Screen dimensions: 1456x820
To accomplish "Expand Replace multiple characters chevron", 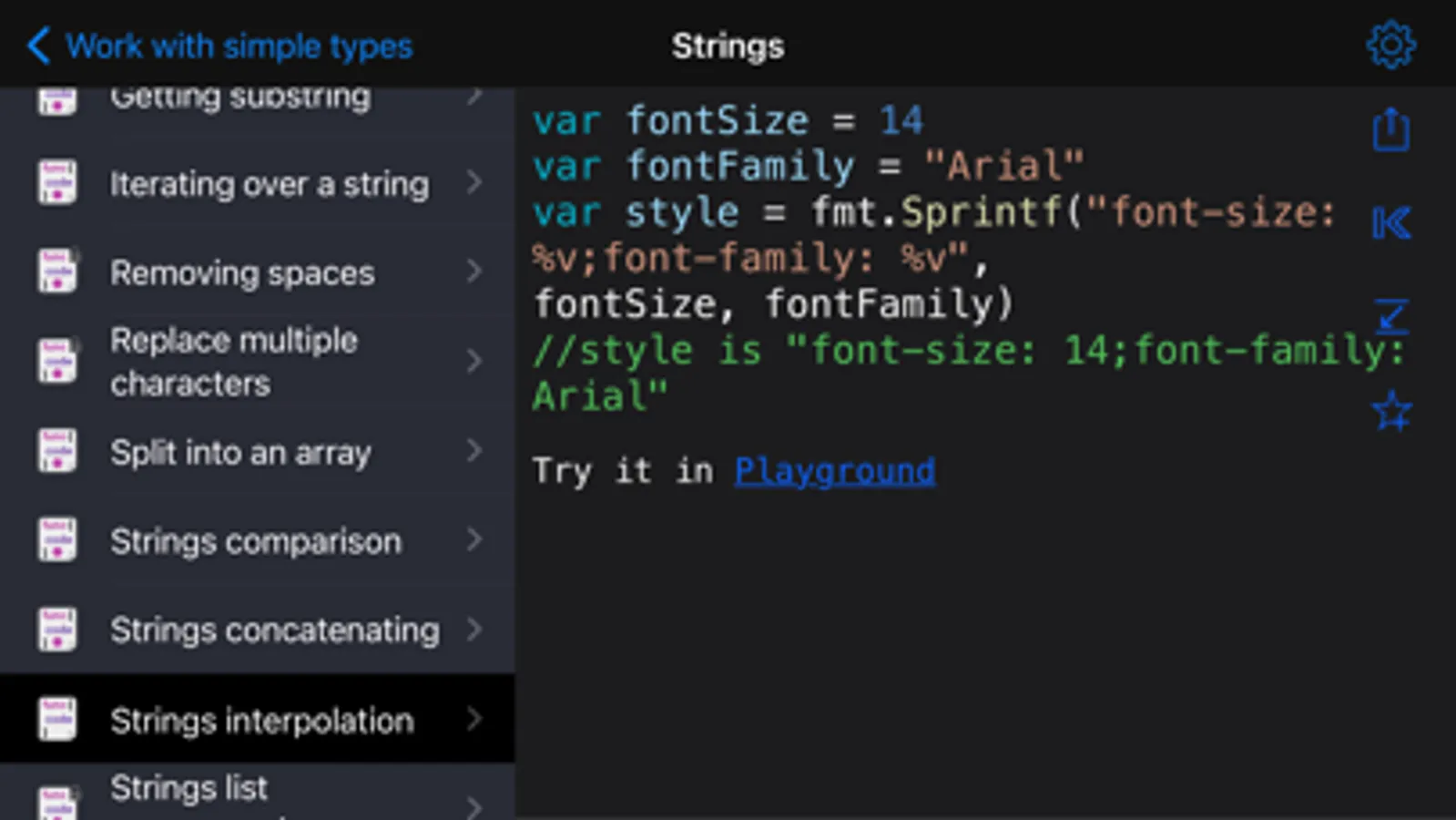I will [473, 361].
